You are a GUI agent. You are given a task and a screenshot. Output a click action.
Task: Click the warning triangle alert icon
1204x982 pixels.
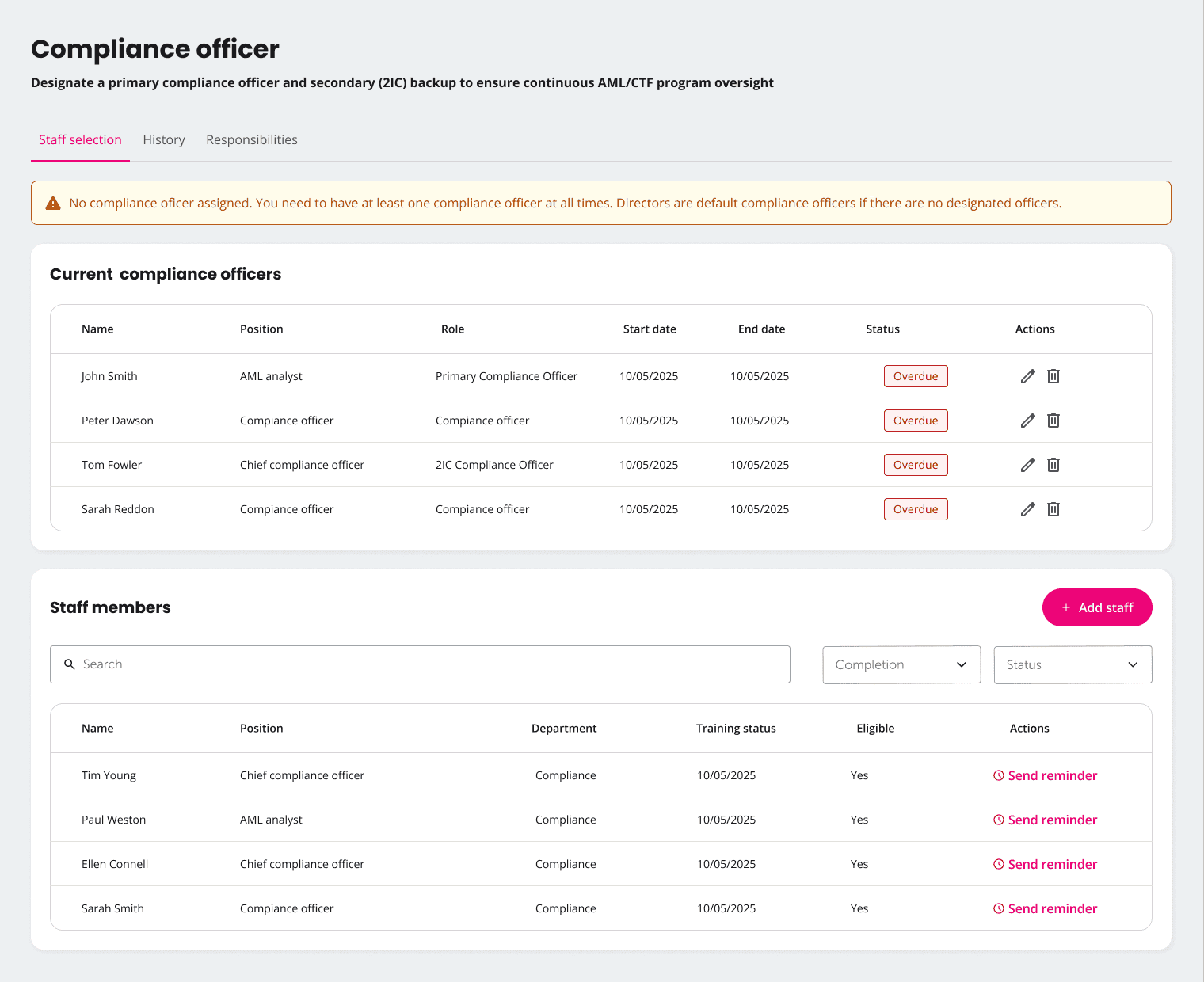pos(53,204)
